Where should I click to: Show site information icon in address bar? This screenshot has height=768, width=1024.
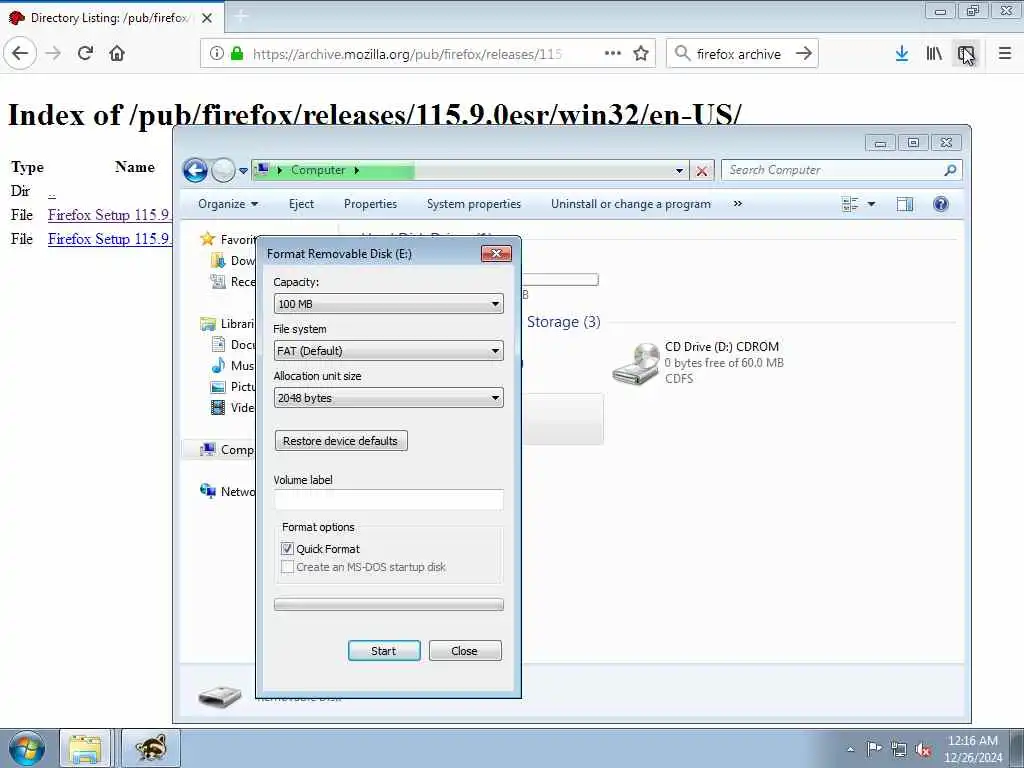pos(217,54)
